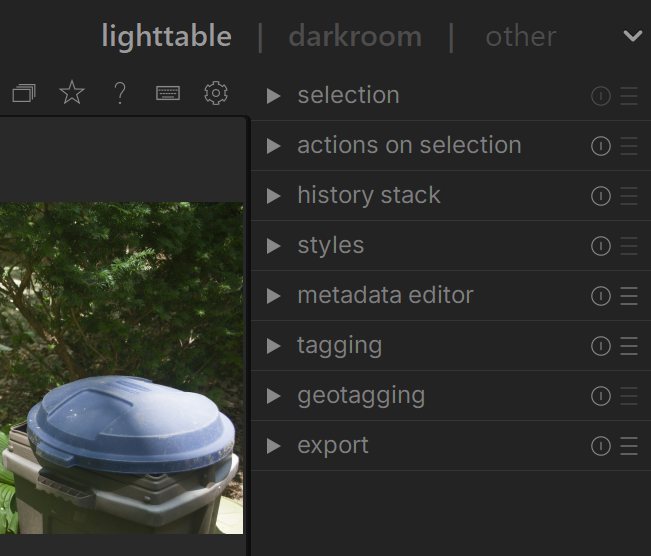
Task: Switch to the darkroom view
Action: pyautogui.click(x=355, y=37)
